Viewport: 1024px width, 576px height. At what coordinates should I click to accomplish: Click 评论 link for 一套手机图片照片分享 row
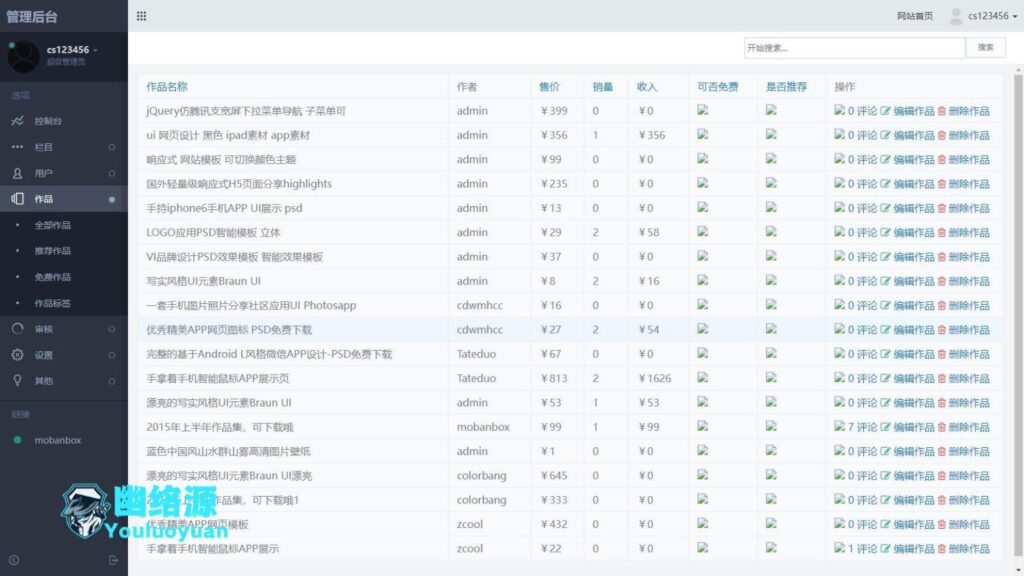[867, 306]
